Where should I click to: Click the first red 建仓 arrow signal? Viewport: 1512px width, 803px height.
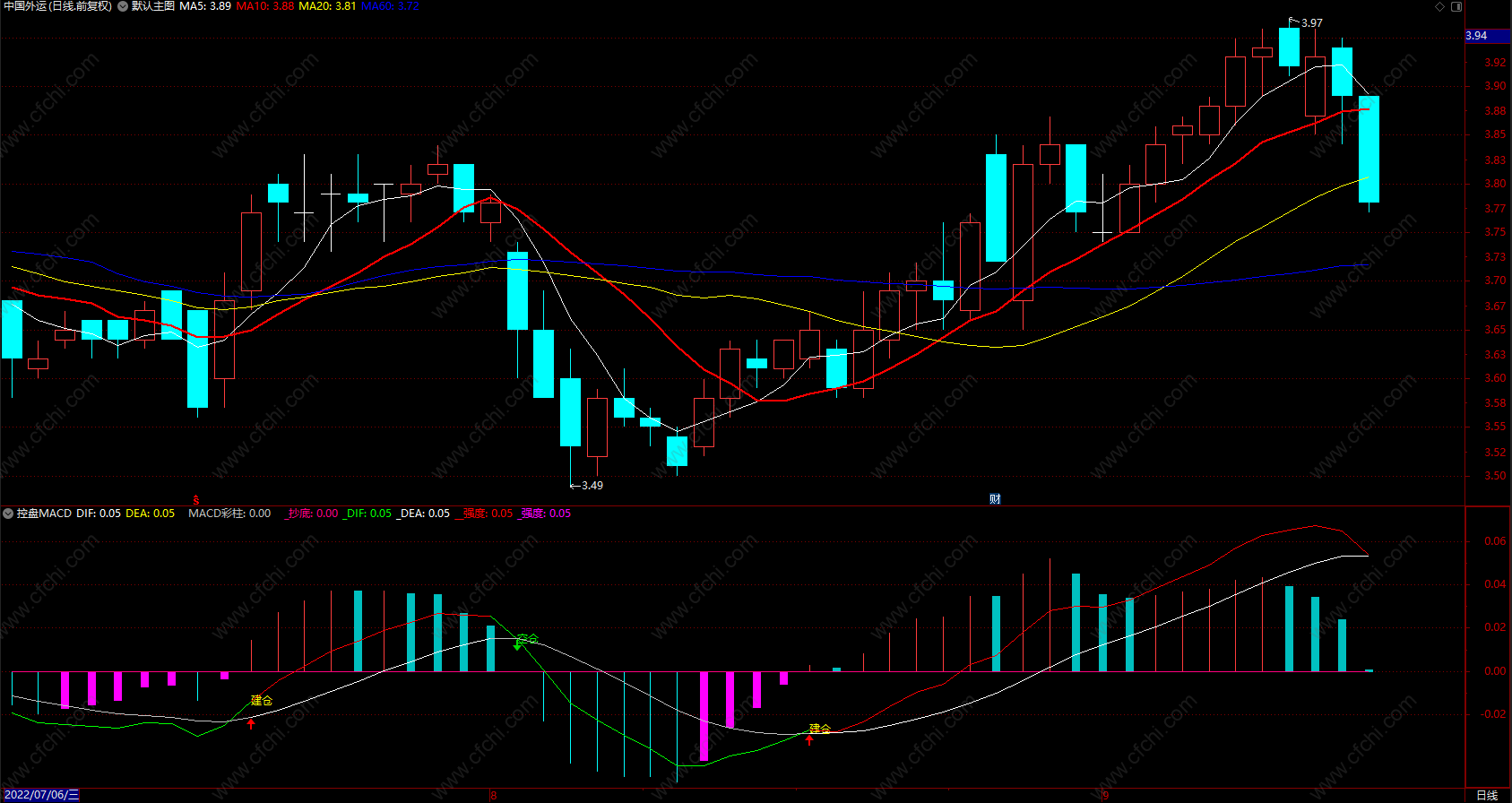[x=251, y=723]
